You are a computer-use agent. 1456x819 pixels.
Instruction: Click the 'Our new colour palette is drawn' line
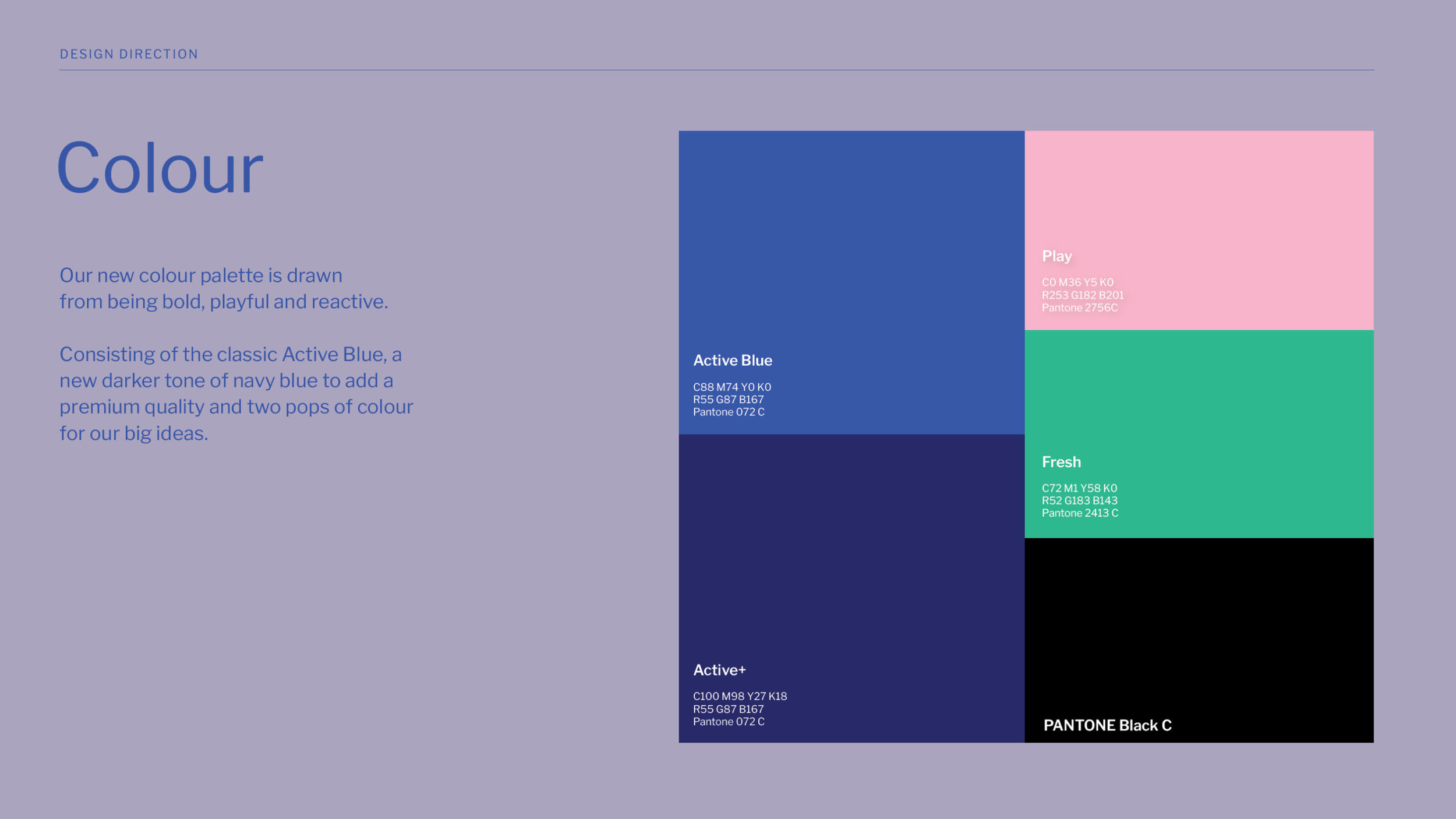201,276
